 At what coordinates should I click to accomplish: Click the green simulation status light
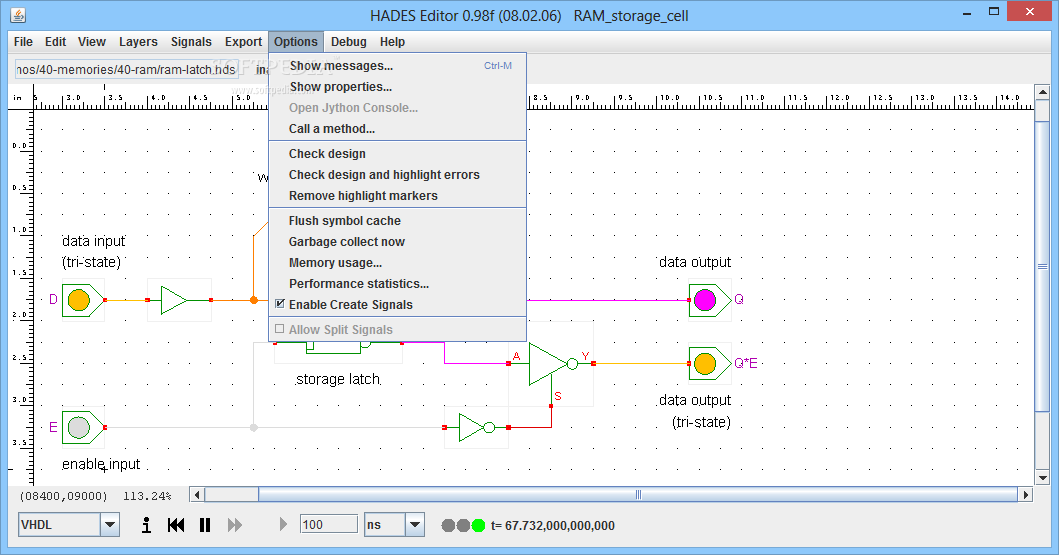tap(478, 525)
